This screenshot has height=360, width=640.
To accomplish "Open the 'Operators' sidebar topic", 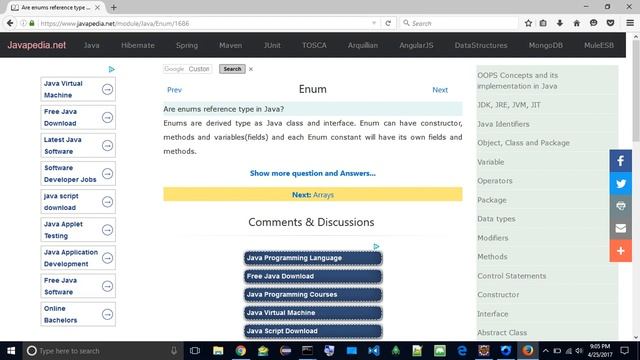I will tap(495, 181).
